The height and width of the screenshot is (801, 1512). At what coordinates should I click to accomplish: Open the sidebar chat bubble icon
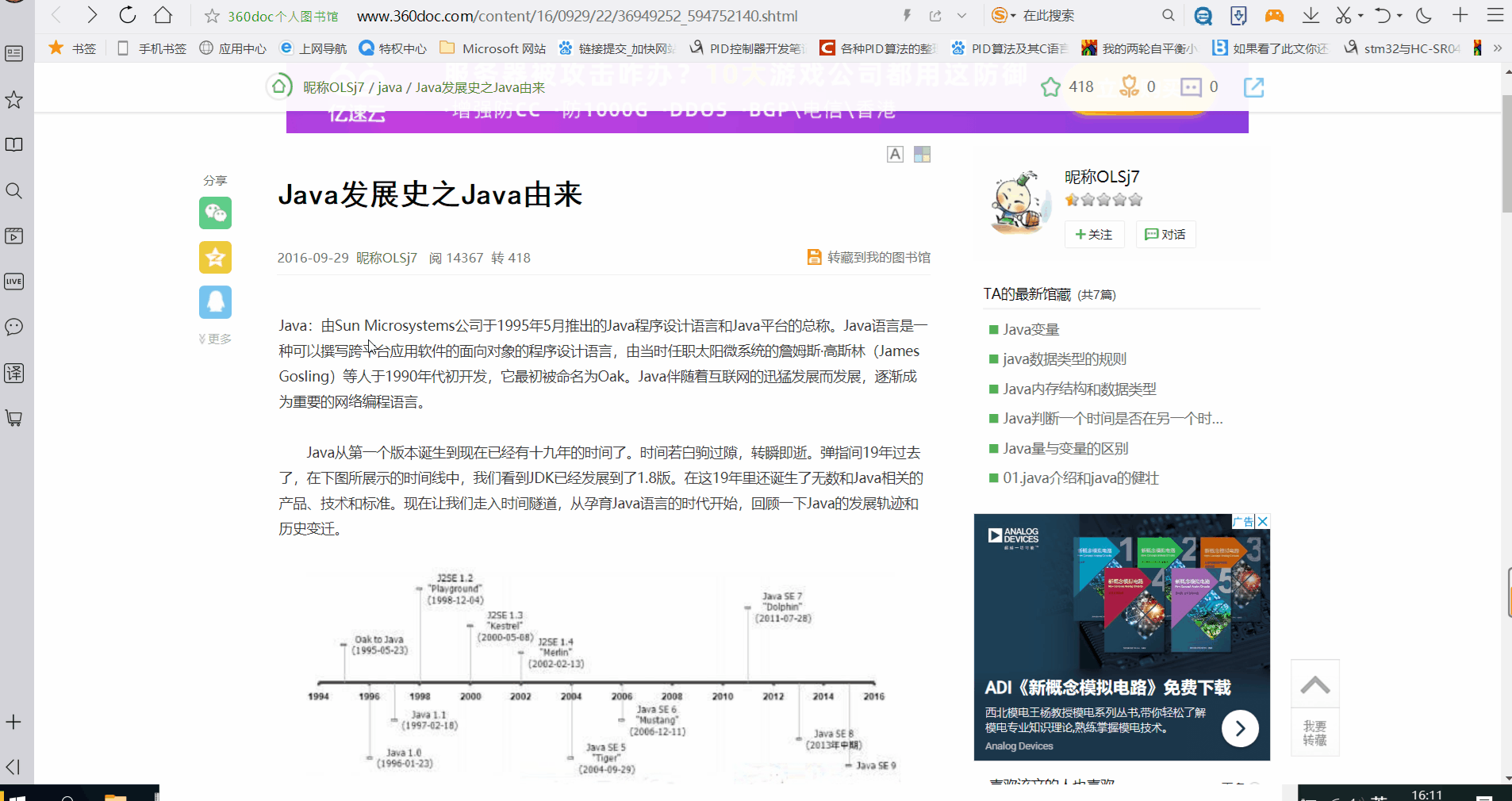[14, 327]
